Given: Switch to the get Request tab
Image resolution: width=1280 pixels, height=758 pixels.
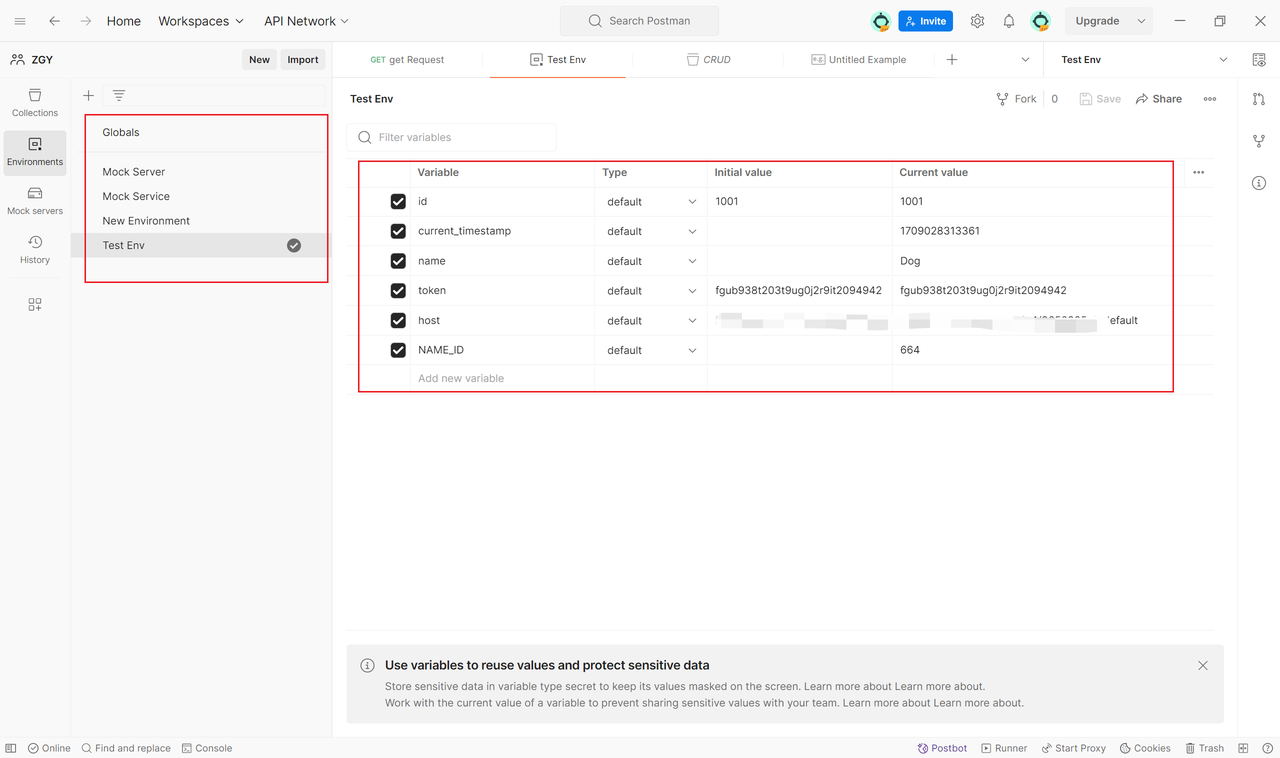Looking at the screenshot, I should click(408, 60).
